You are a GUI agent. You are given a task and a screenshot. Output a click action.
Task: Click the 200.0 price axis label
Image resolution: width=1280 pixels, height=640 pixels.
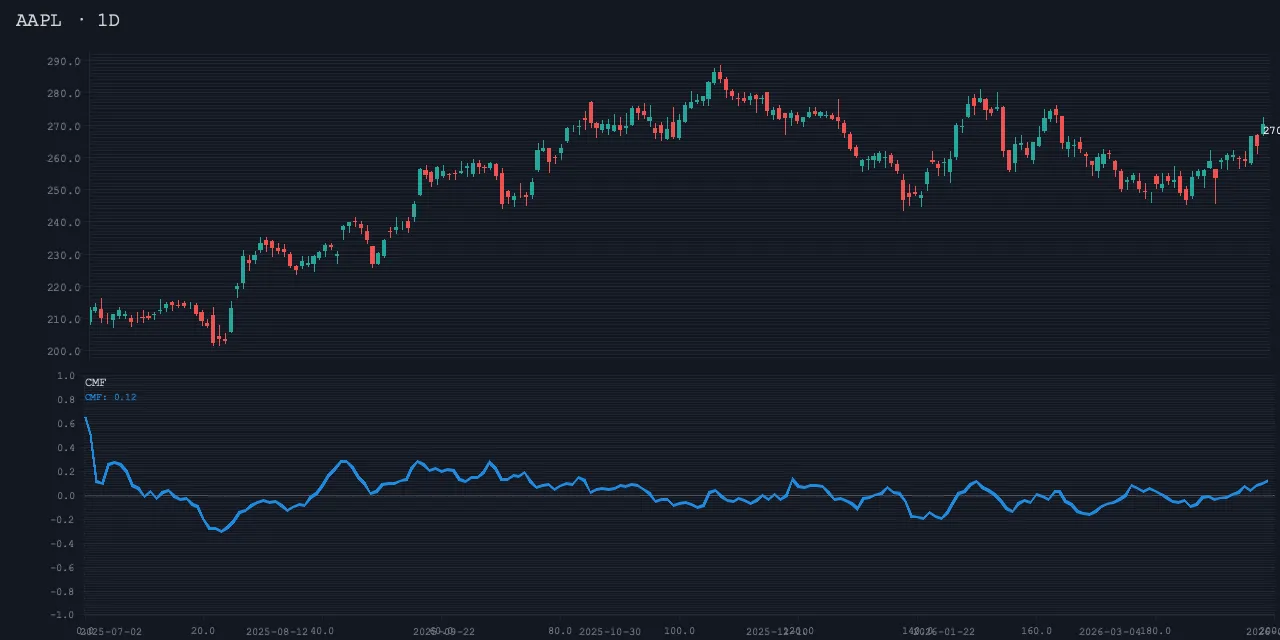(x=63, y=352)
